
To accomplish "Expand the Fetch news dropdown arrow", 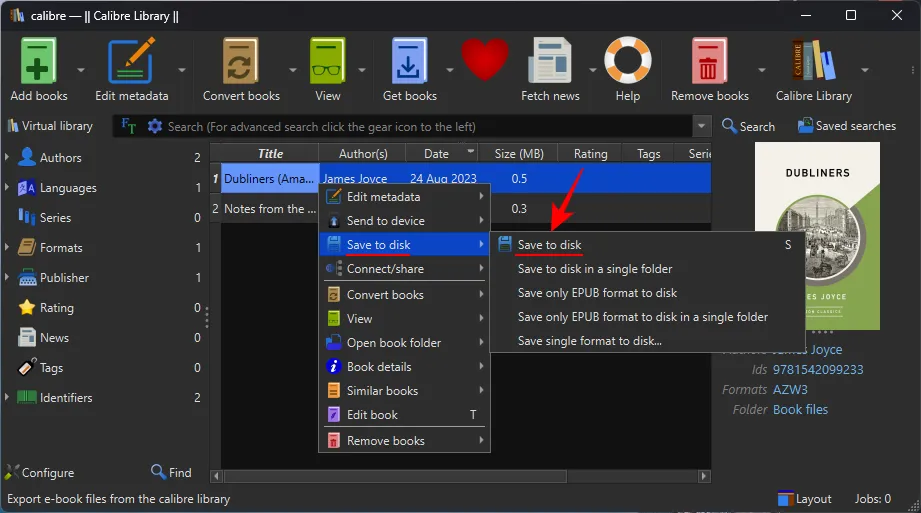I will tap(593, 70).
